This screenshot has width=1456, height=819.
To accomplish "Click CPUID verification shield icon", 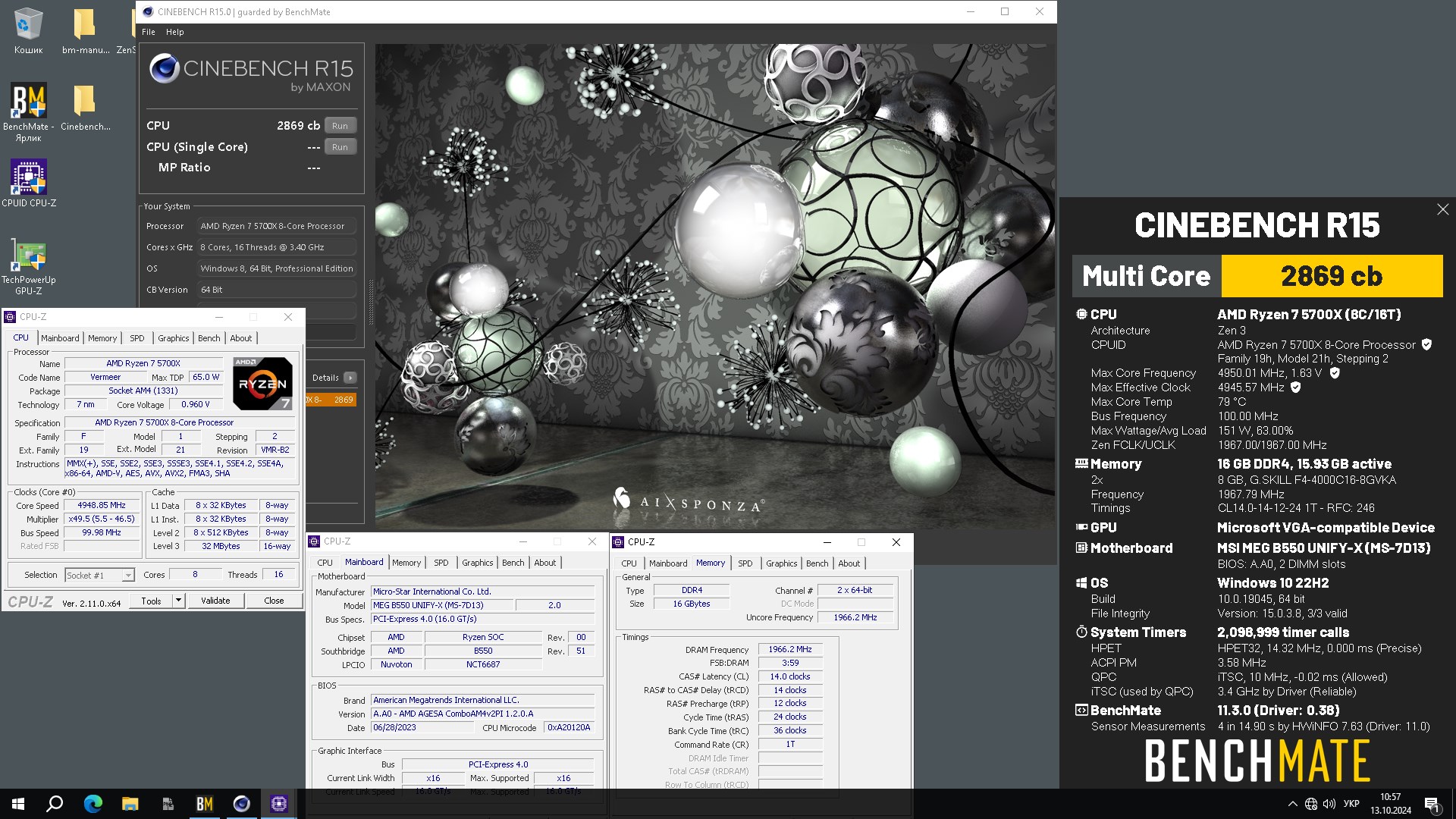I will pos(1426,345).
